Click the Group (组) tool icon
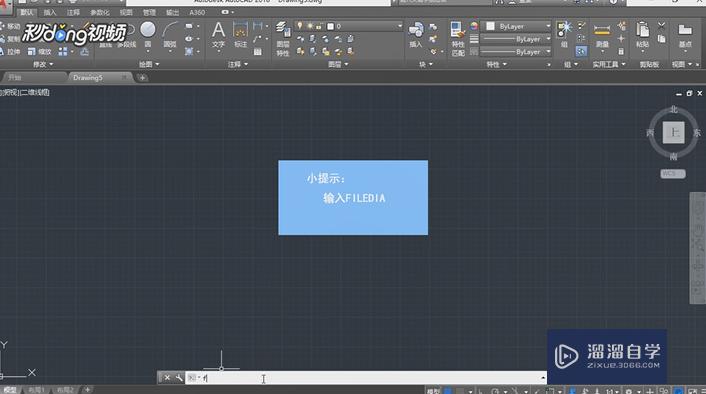 click(564, 29)
